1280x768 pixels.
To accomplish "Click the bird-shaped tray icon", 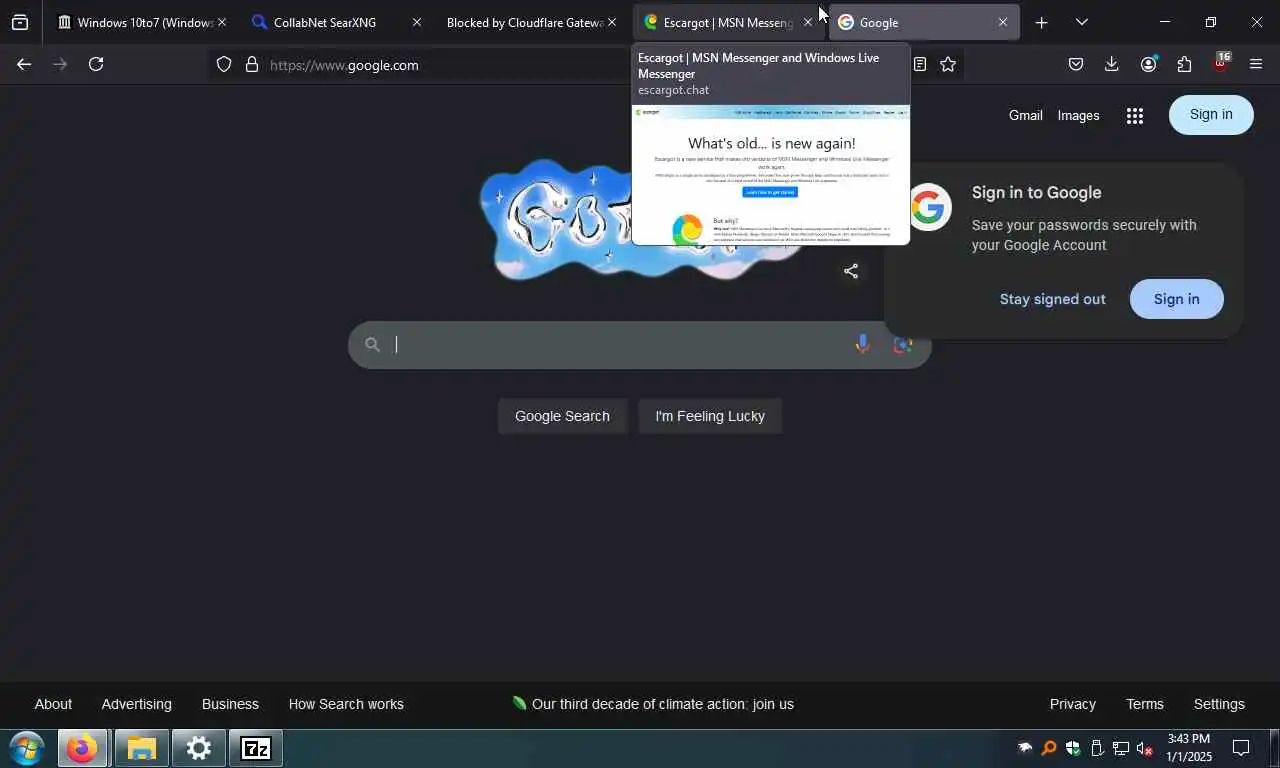I will (1025, 748).
